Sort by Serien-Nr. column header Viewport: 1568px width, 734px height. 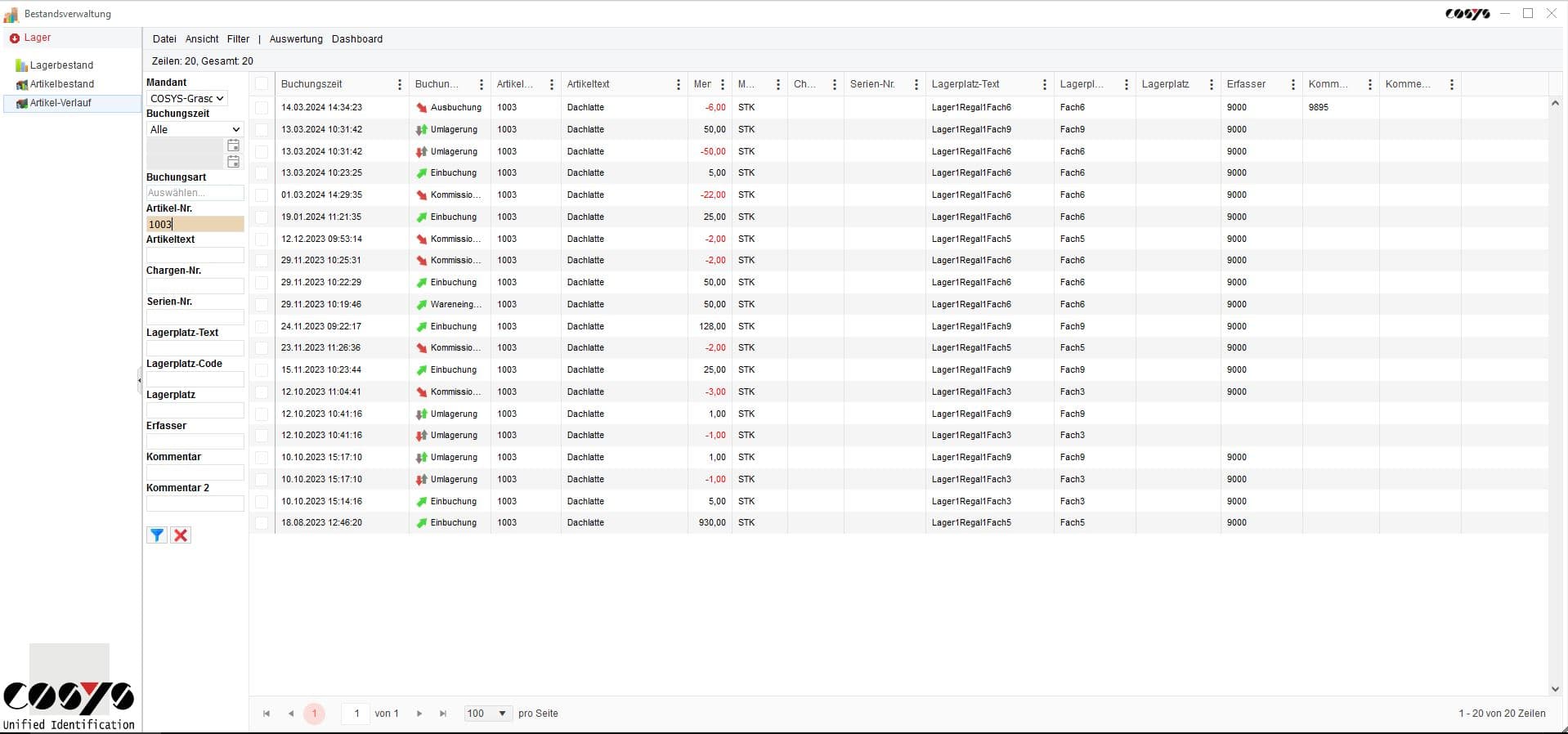(x=872, y=84)
